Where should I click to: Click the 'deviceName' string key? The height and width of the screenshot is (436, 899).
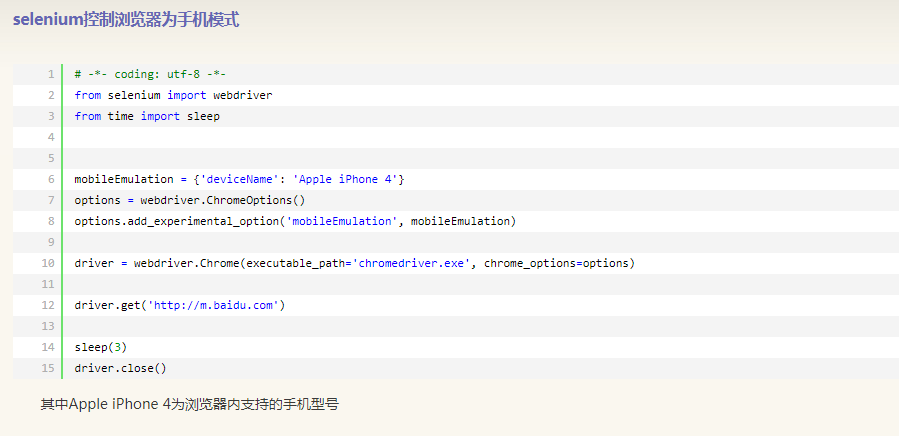[x=240, y=179]
